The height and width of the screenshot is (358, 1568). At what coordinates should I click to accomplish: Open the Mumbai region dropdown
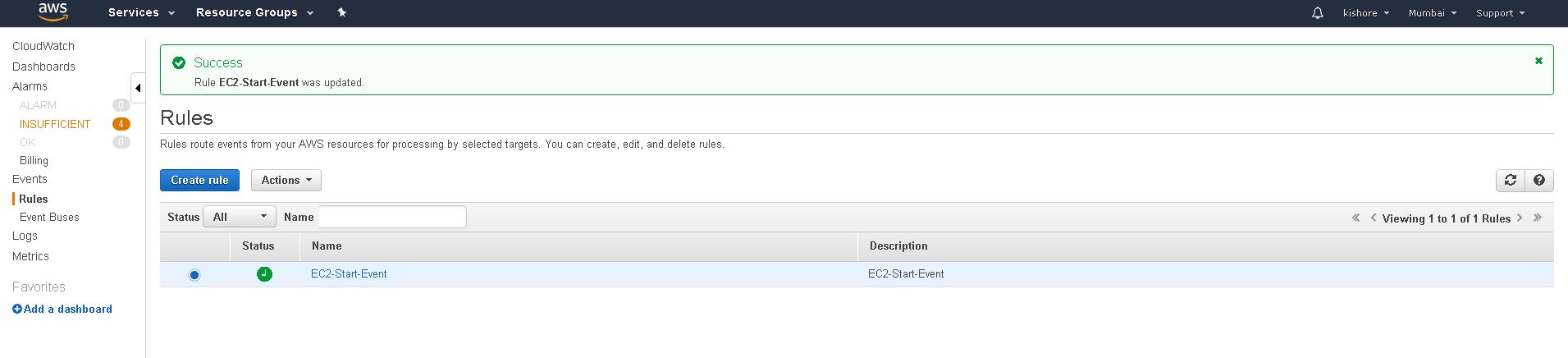click(1432, 13)
